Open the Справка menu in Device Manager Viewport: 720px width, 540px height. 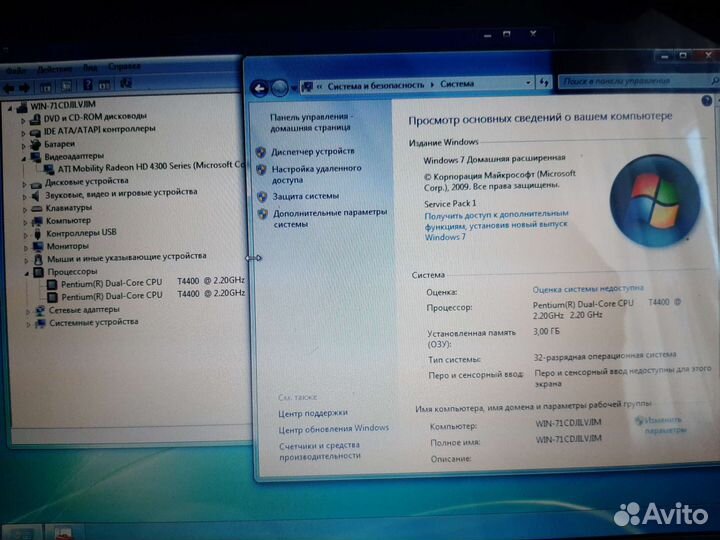(x=124, y=67)
